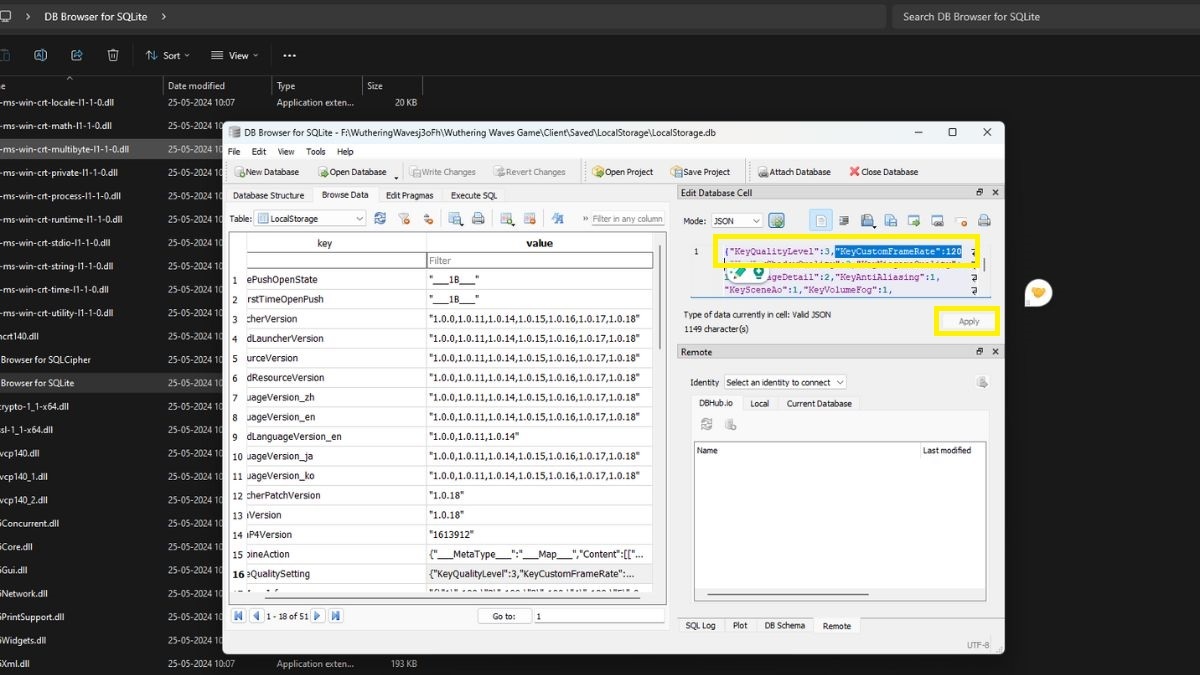Open the Sort dropdown in File Explorer
The image size is (1200, 675).
coord(168,55)
